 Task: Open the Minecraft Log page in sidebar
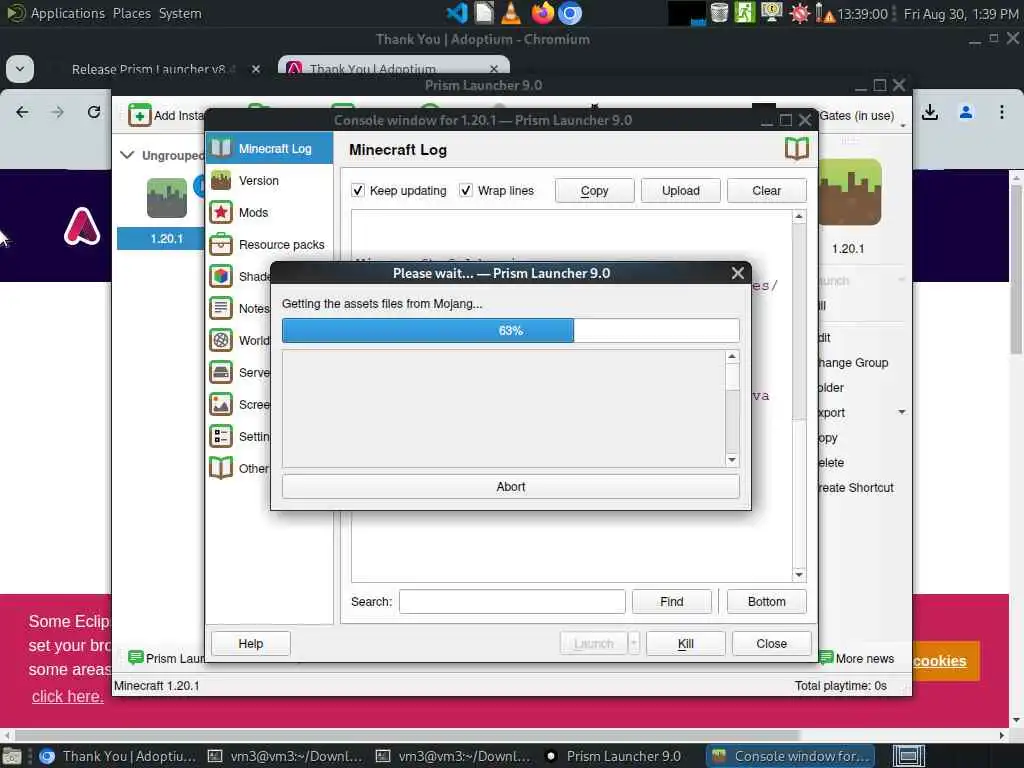269,148
